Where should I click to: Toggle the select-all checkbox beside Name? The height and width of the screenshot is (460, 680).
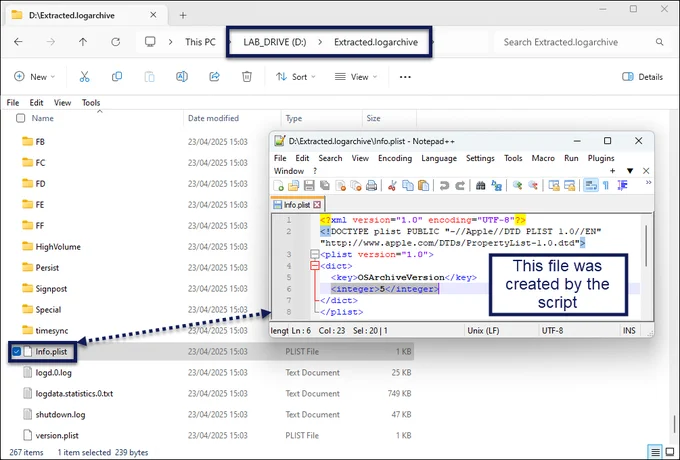coord(20,118)
